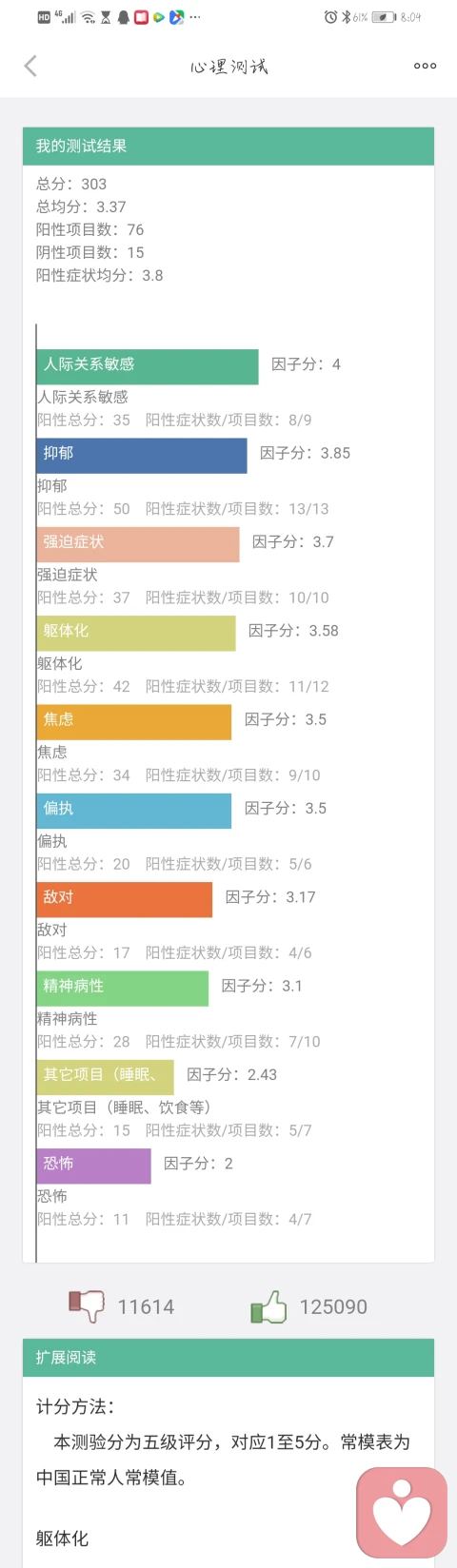Screen dimensions: 457x1568
Task: Select the 敌对 red-orange bar
Action: (125, 899)
